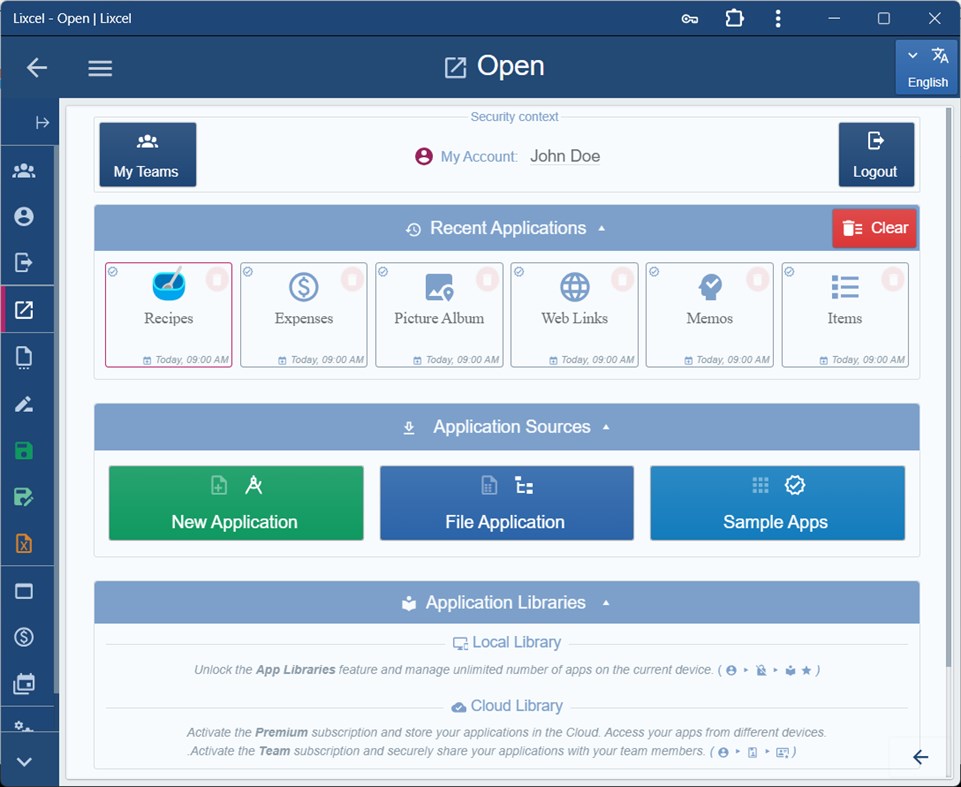Create a New Application
The image size is (961, 787).
click(235, 503)
